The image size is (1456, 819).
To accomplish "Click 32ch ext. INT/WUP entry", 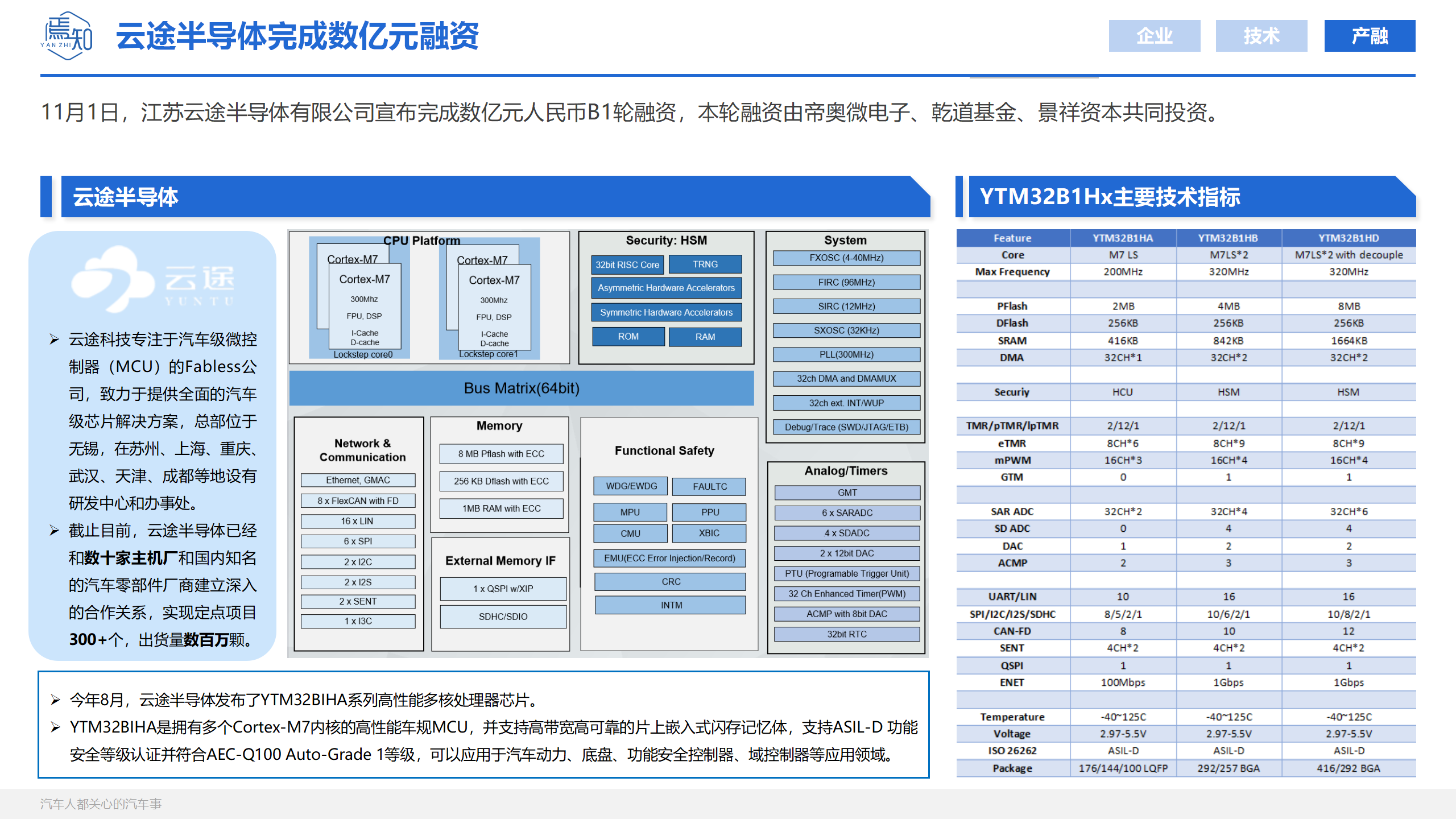I will [x=846, y=403].
